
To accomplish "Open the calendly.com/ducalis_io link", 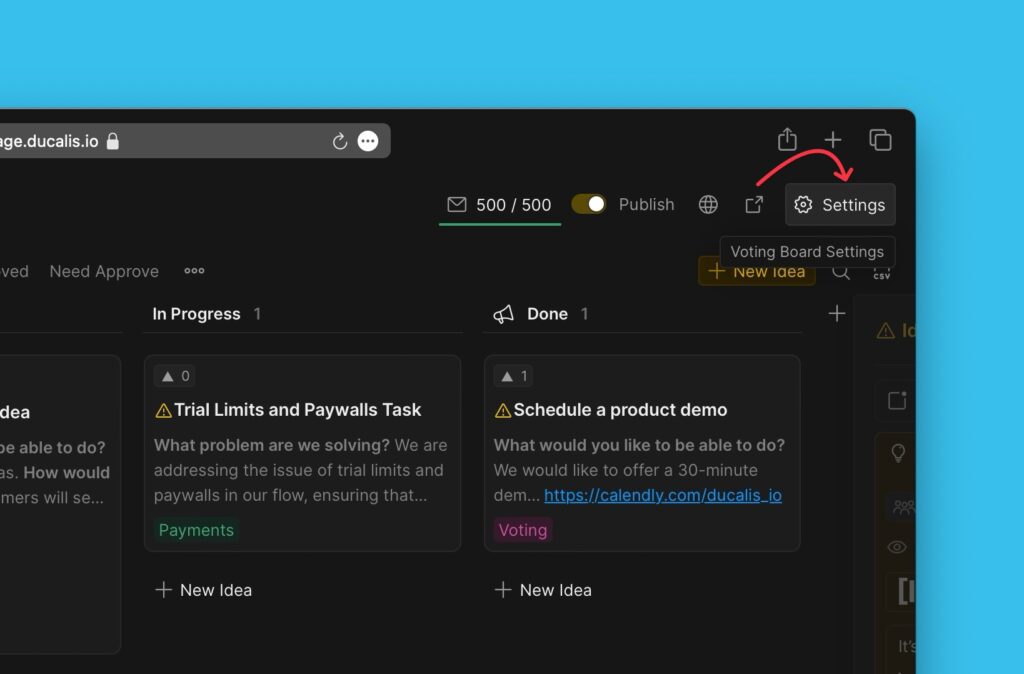I will point(662,495).
